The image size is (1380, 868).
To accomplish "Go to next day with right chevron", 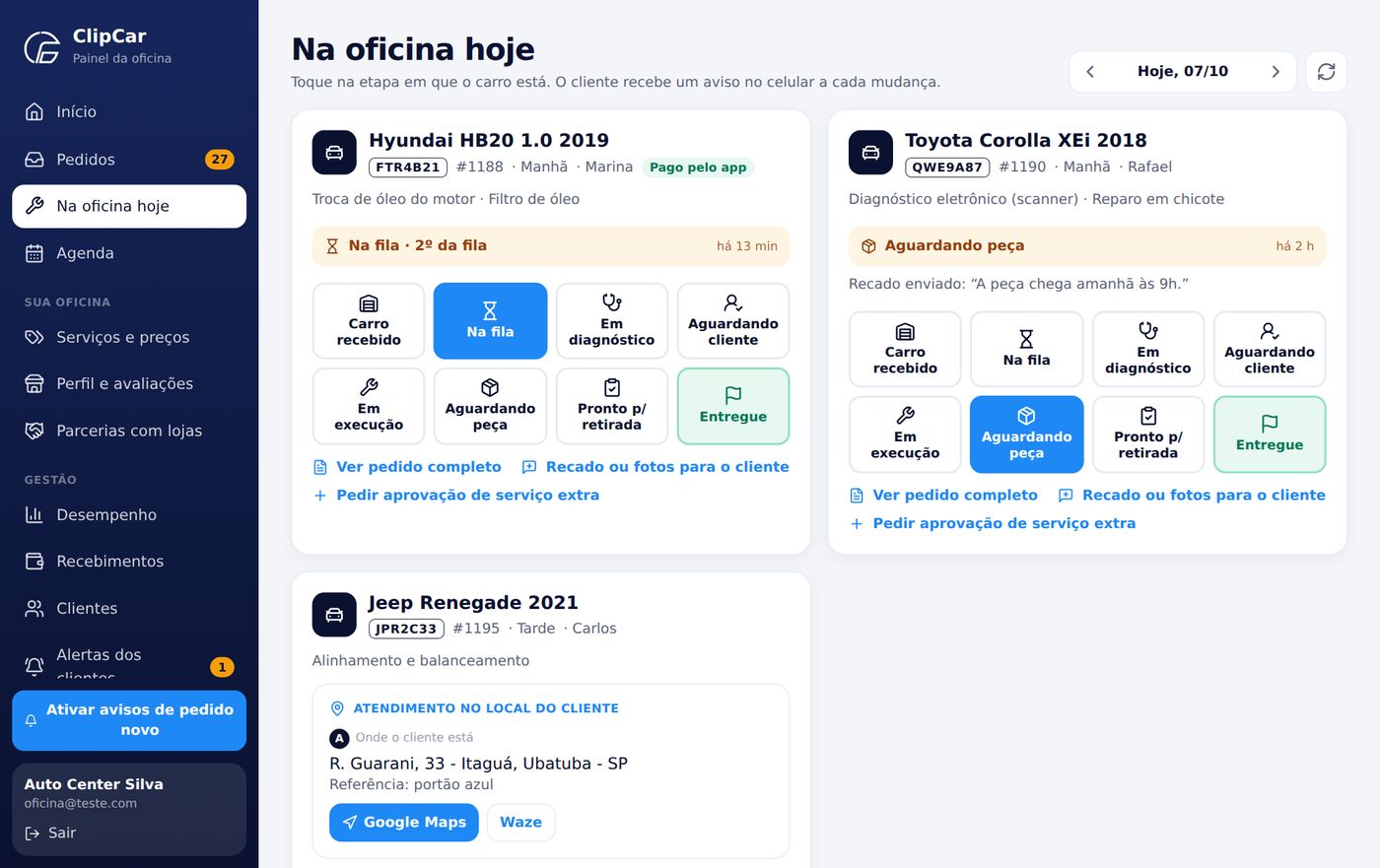I will (1276, 72).
